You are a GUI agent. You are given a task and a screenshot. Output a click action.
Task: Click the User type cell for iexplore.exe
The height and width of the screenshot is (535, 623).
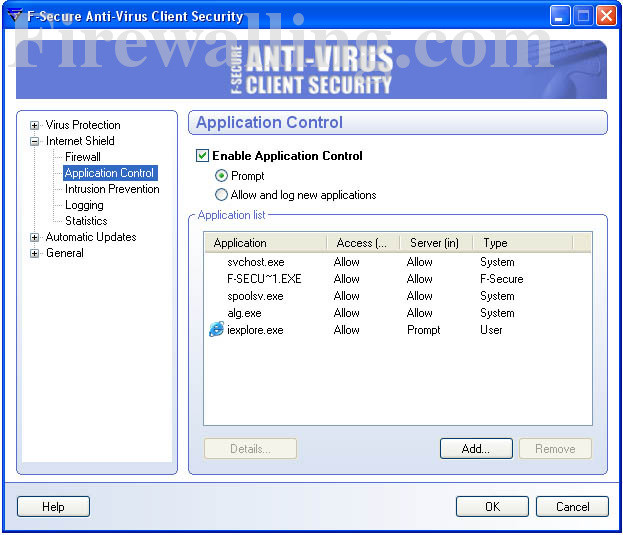[x=491, y=330]
